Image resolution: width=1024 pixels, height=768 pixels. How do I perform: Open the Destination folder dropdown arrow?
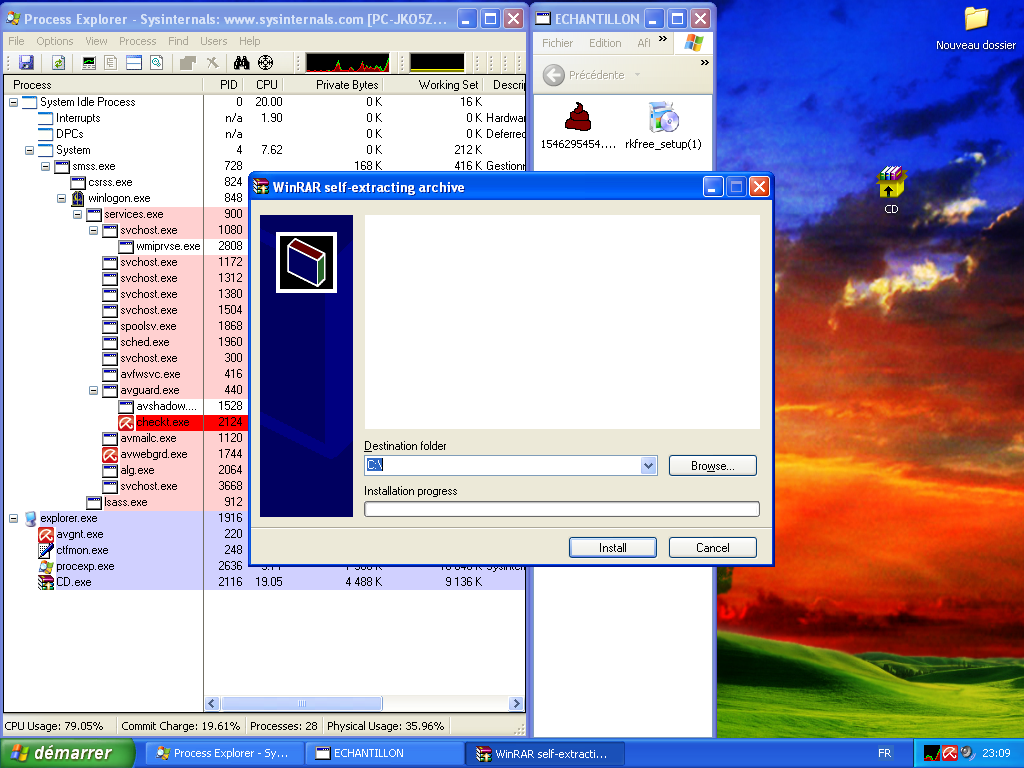coord(648,466)
